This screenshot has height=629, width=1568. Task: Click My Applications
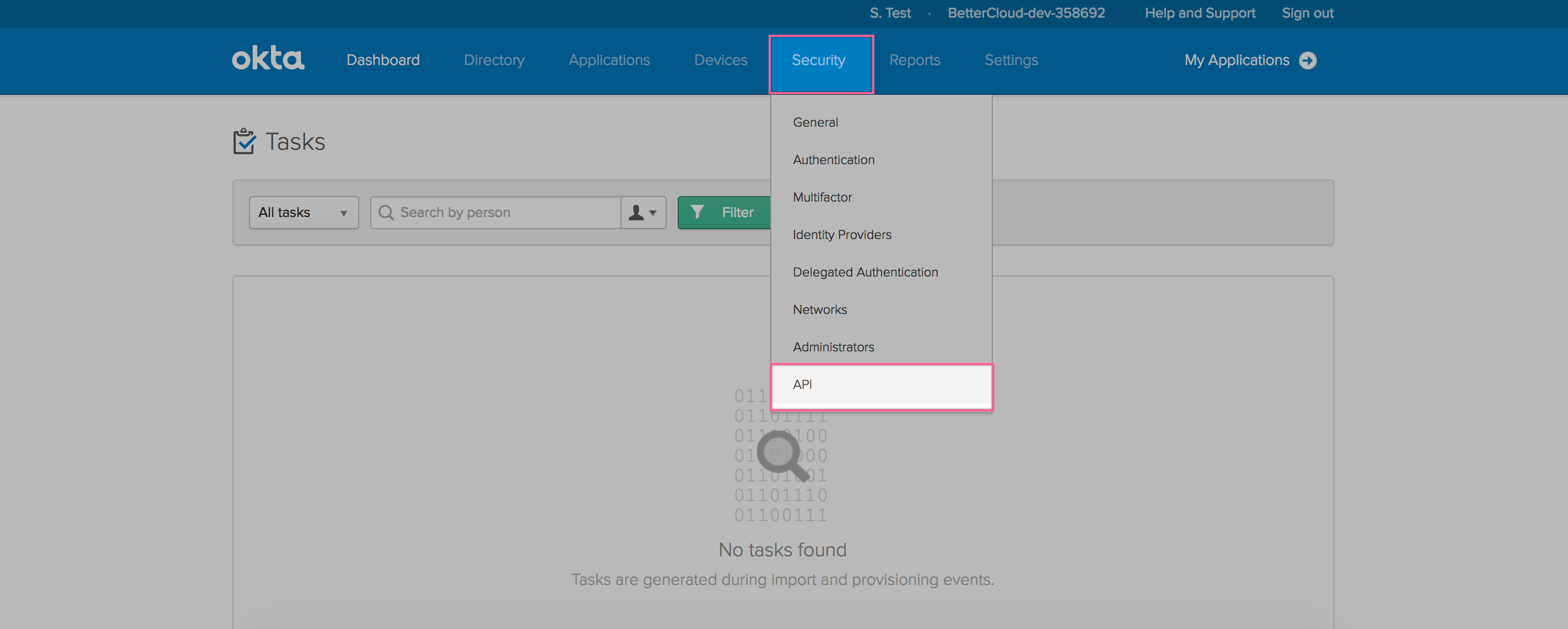(x=1237, y=59)
